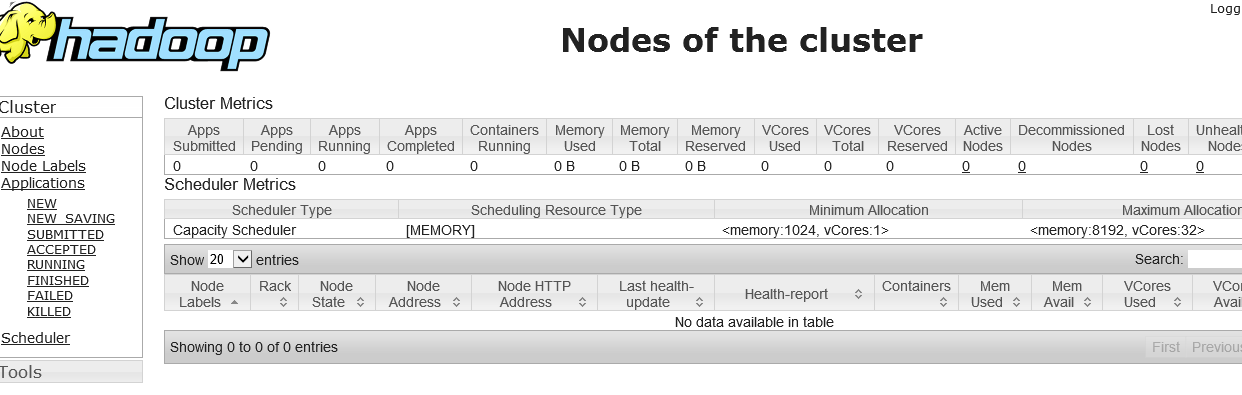Sort table by Health-report column

point(792,294)
